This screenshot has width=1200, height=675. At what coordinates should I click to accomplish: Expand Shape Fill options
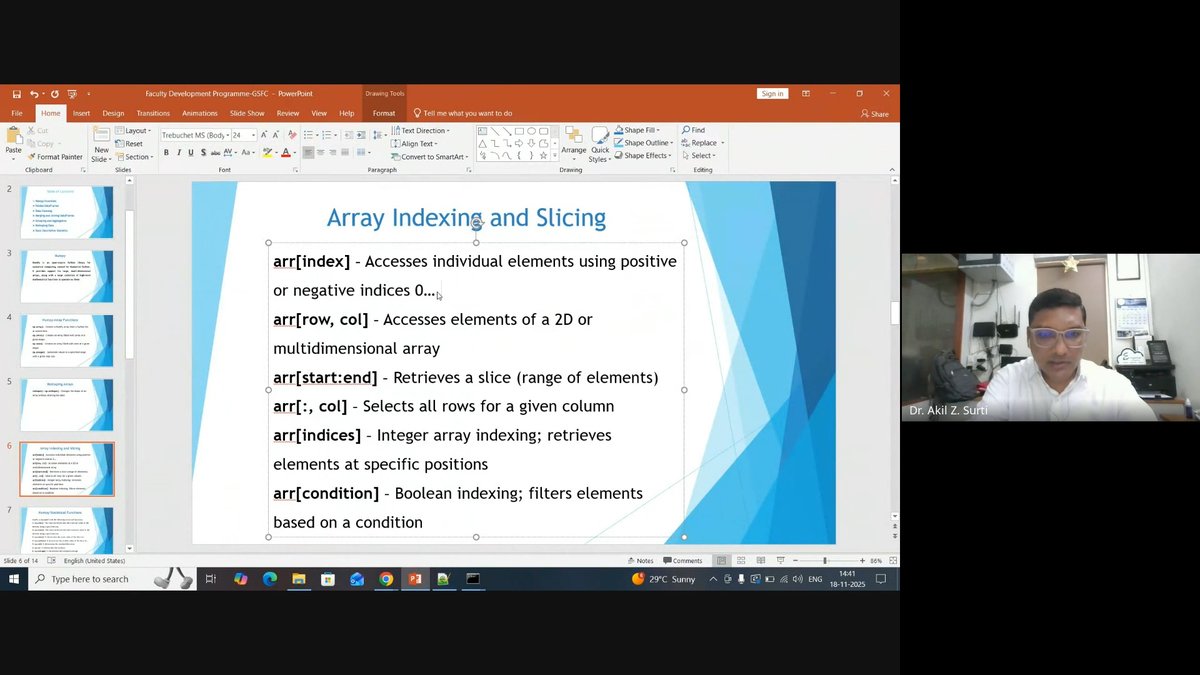[x=635, y=130]
